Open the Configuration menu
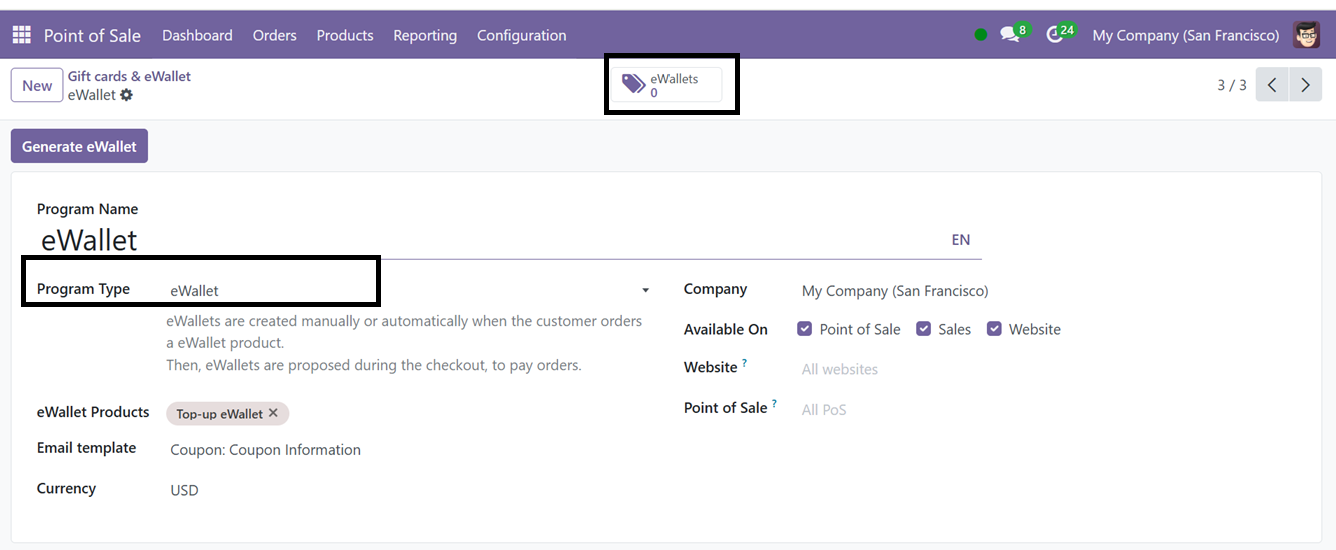The width and height of the screenshot is (1336, 550). click(521, 35)
